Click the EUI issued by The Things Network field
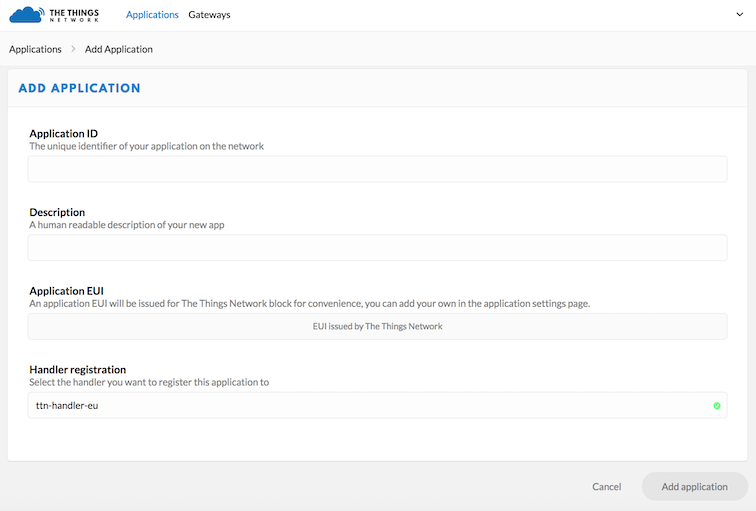 377,326
